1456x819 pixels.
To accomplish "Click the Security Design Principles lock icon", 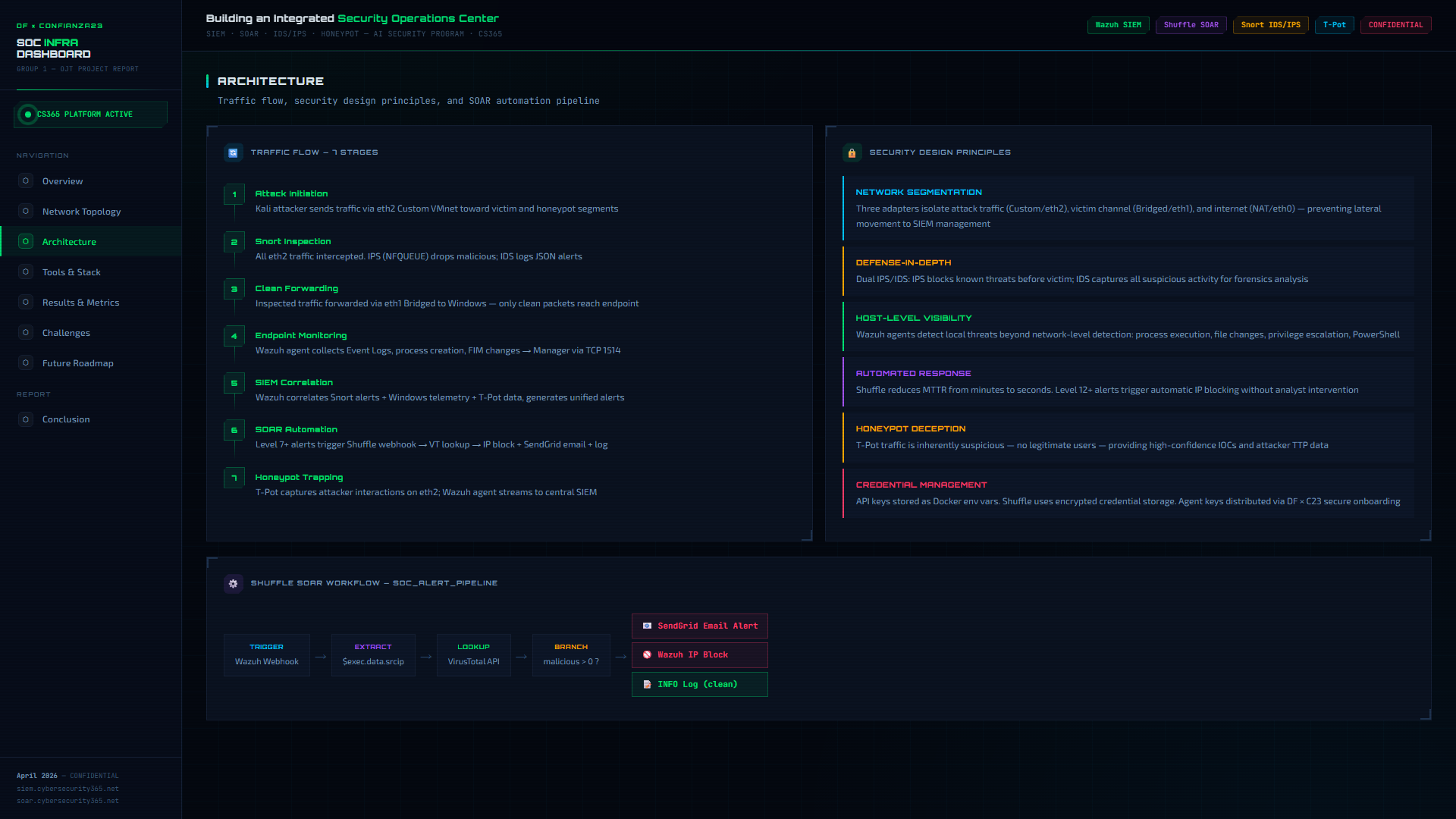I will pos(852,152).
